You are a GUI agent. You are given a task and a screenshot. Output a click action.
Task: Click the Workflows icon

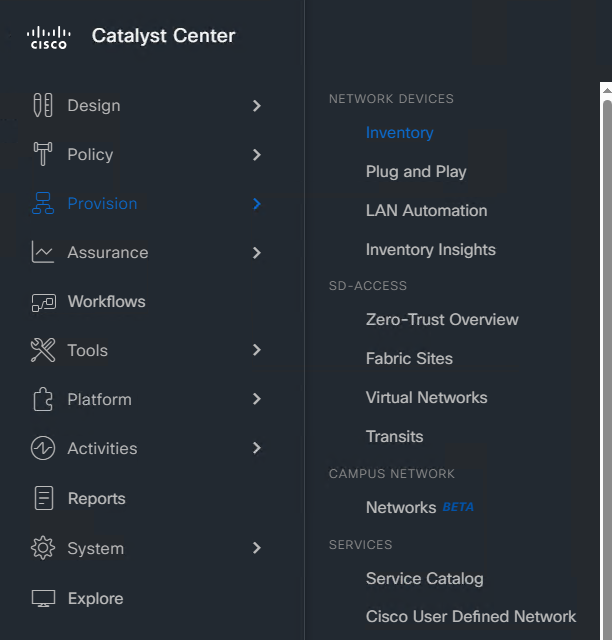pos(43,302)
